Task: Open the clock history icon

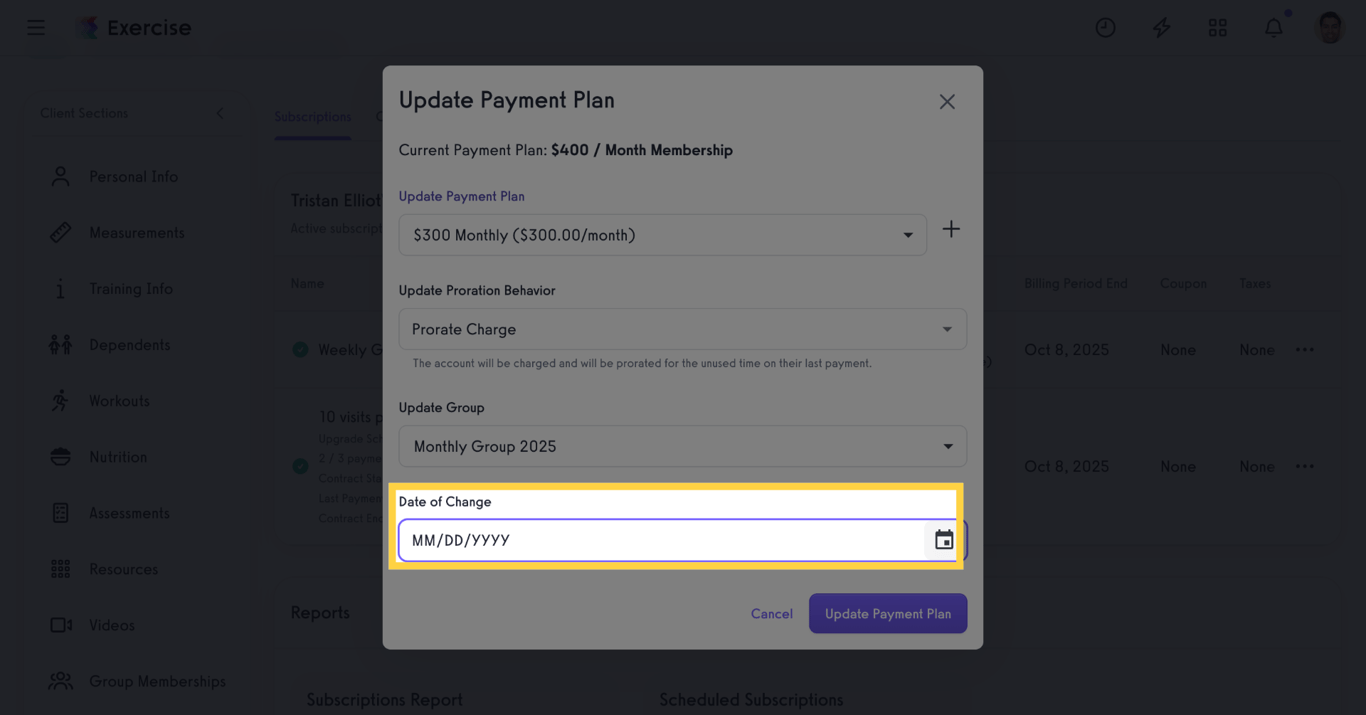Action: pos(1105,28)
